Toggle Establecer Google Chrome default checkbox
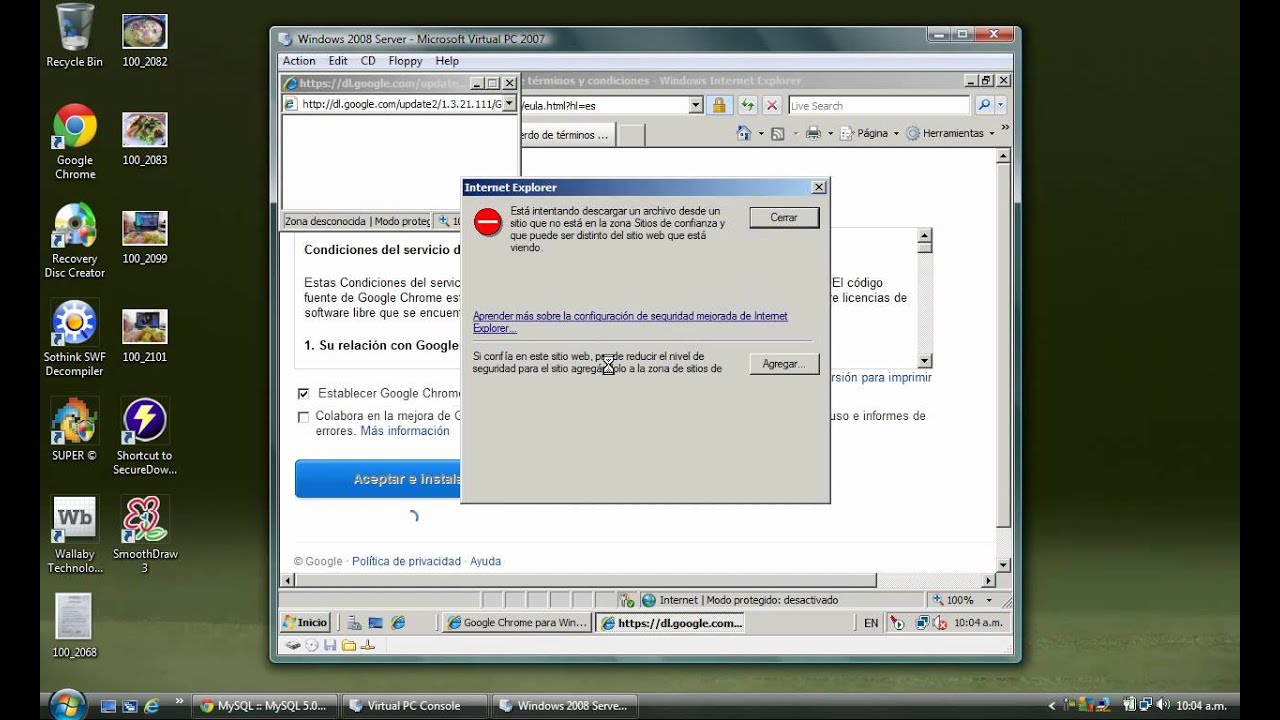 pos(303,394)
